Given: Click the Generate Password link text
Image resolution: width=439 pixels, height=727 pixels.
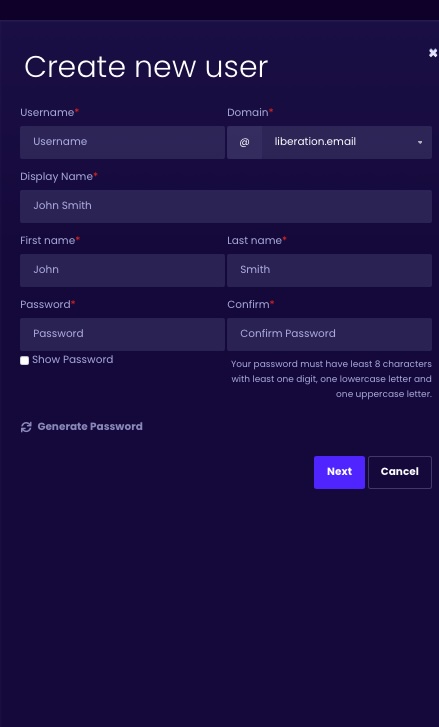Looking at the screenshot, I should click(x=90, y=427).
